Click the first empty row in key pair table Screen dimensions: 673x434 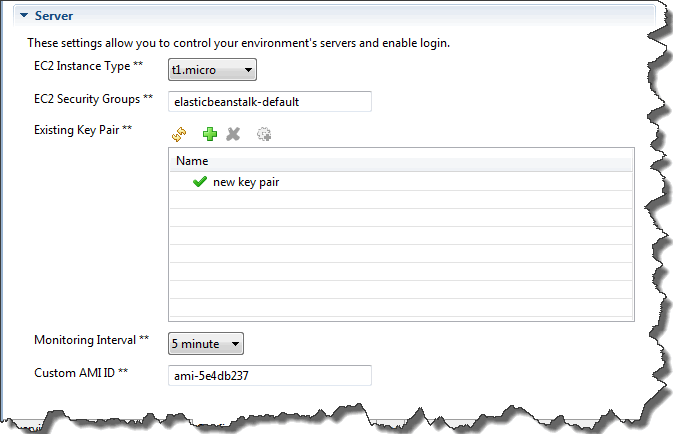[x=400, y=200]
